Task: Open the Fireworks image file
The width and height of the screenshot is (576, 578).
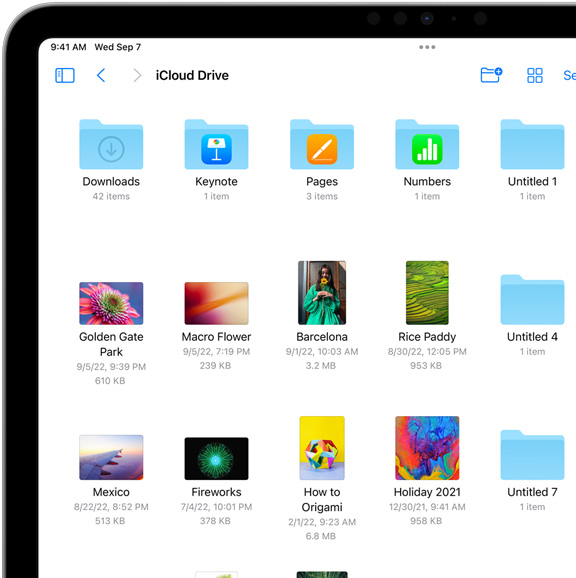Action: [216, 459]
